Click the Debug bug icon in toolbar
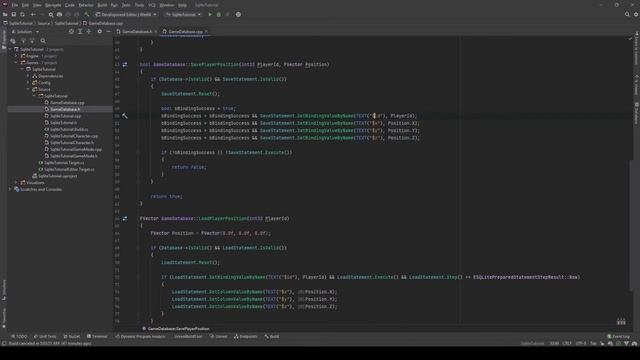 219,15
